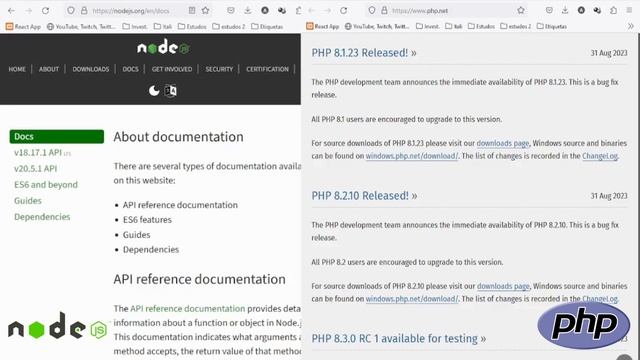This screenshot has height=360, width=640.
Task: Open the extension icon in nodejs.org window toolbar
Action: click(x=282, y=11)
